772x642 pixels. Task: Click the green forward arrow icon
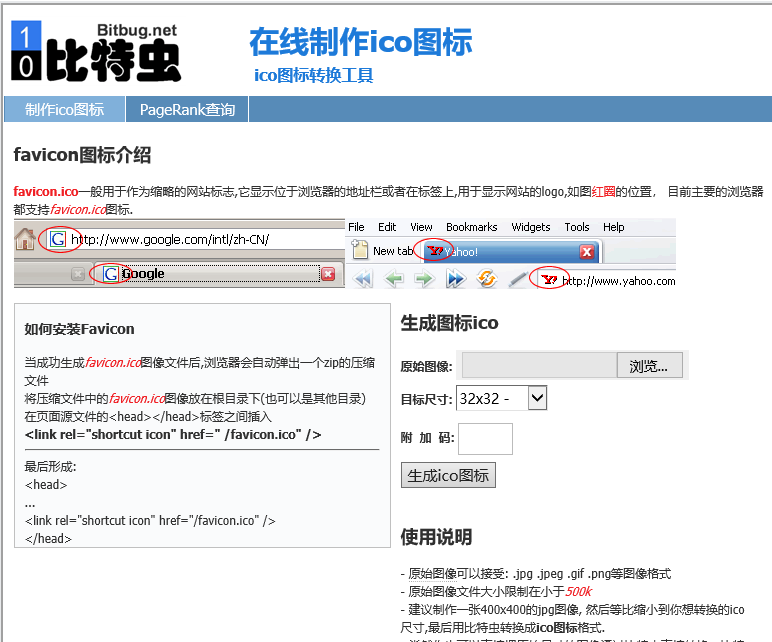pyautogui.click(x=424, y=279)
